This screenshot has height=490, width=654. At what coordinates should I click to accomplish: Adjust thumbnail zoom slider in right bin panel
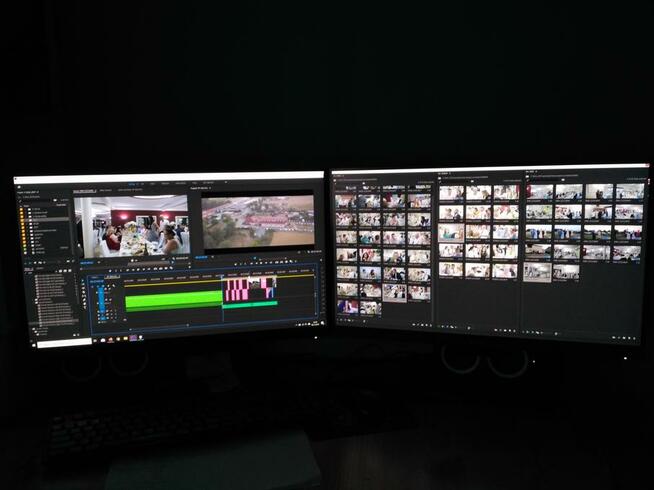556,334
